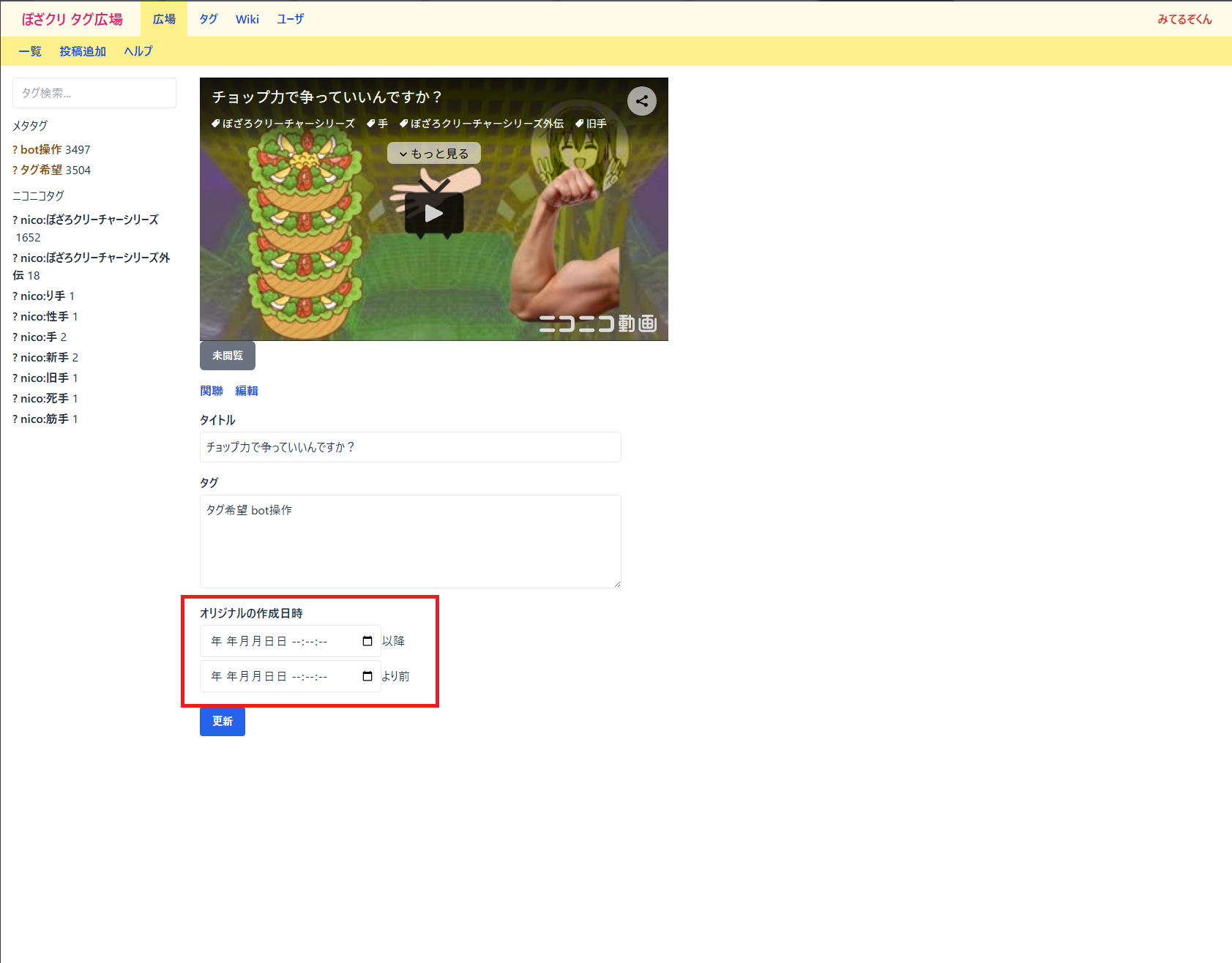The width and height of the screenshot is (1232, 963).
Task: Click the タイトル text field
Action: (x=410, y=447)
